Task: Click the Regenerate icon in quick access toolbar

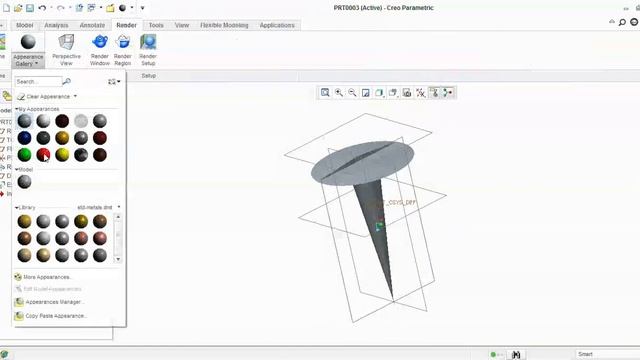Action: 79,8
